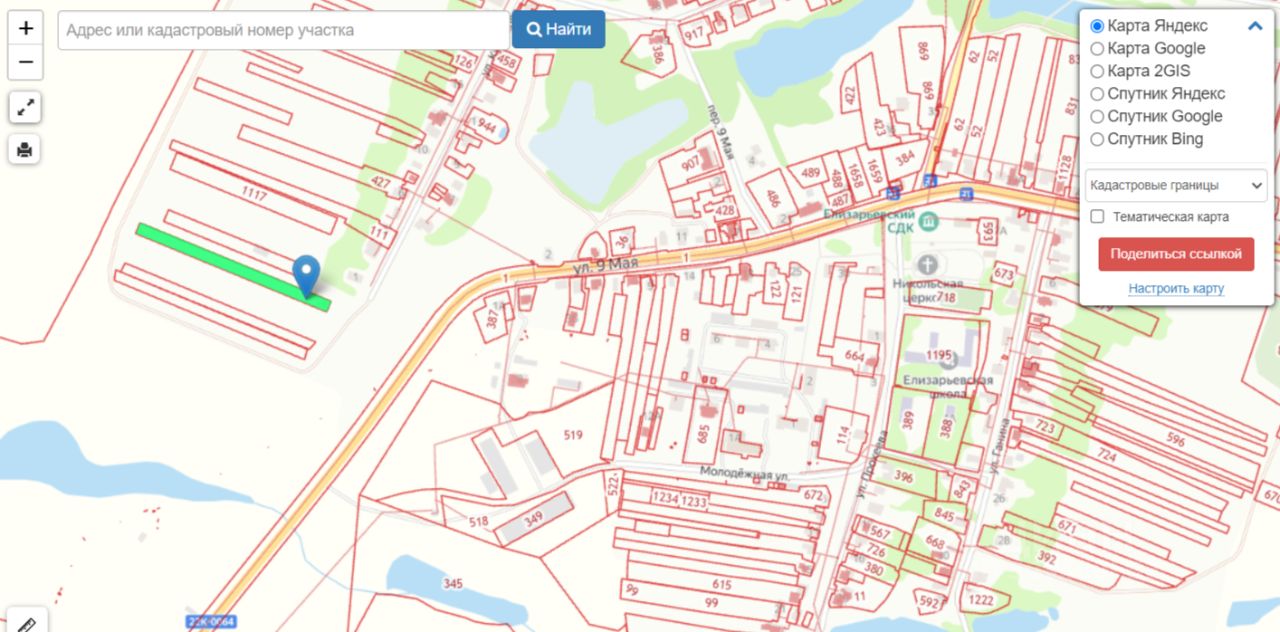The width and height of the screenshot is (1280, 632).
Task: Collapse the map layers panel chevron
Action: pos(1255,27)
